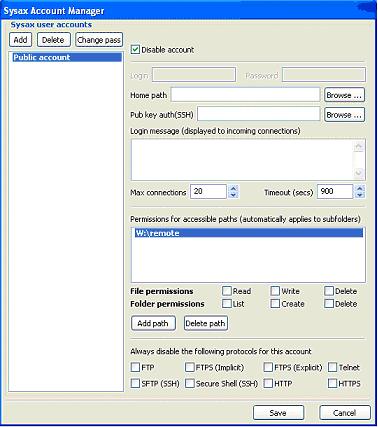Check the FTPS (Implicit) checkbox
Screen dimensions: 378x427
pyautogui.click(x=190, y=367)
